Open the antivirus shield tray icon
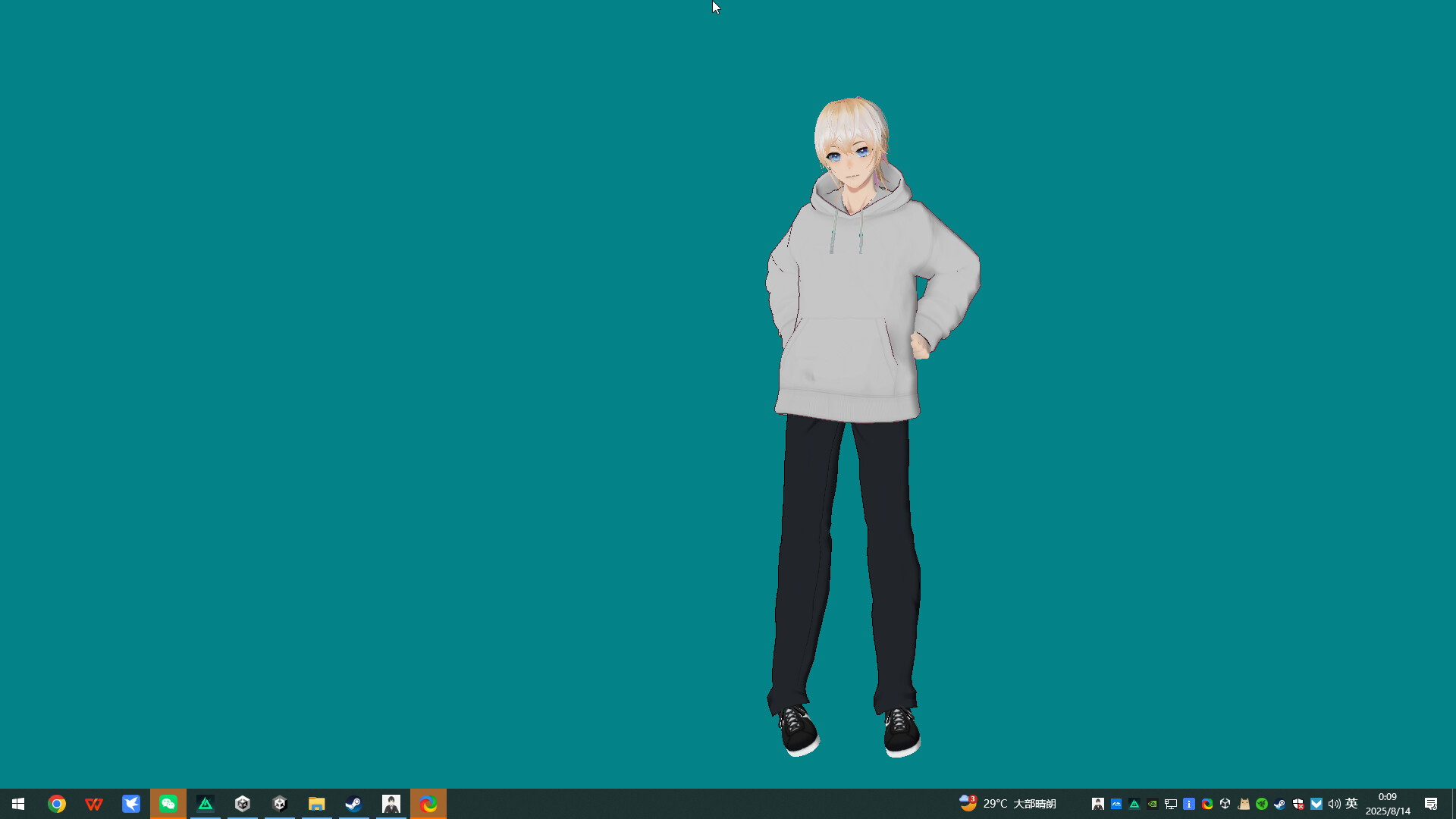The height and width of the screenshot is (819, 1456). (x=1298, y=803)
